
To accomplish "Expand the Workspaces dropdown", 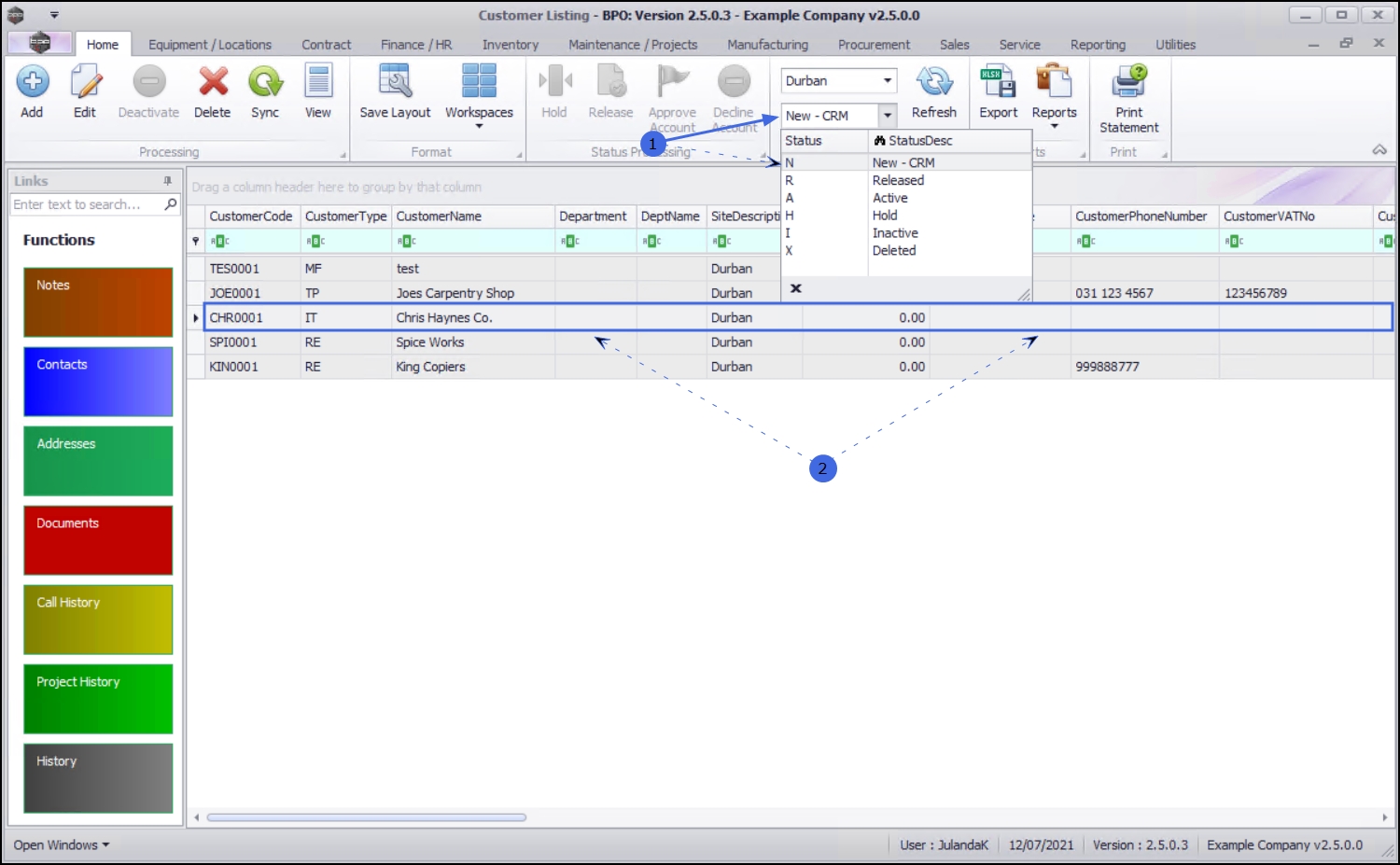I will click(479, 125).
